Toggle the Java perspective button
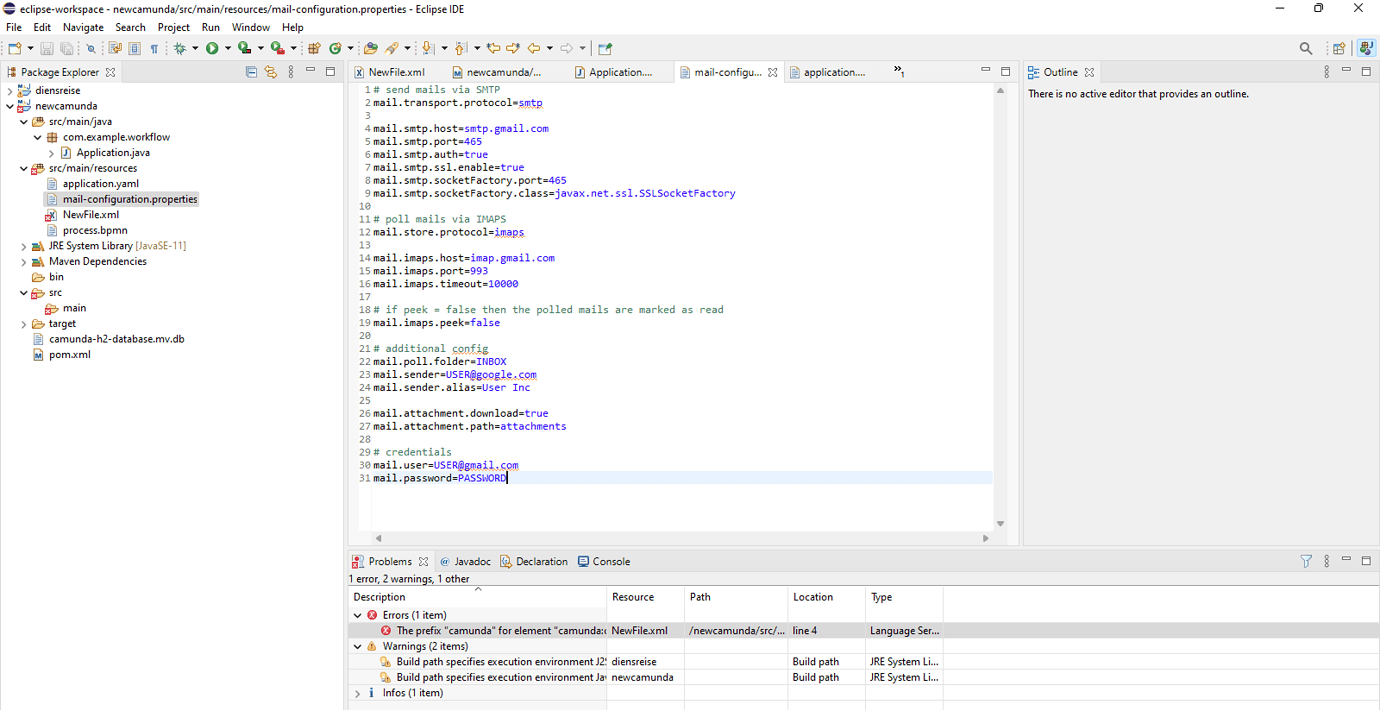Screen dimensions: 1380x710 click(1366, 48)
